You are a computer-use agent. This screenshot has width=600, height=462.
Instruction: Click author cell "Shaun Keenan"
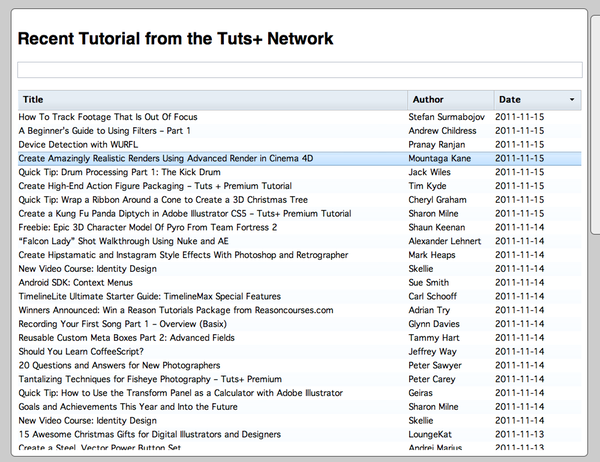[x=437, y=227]
